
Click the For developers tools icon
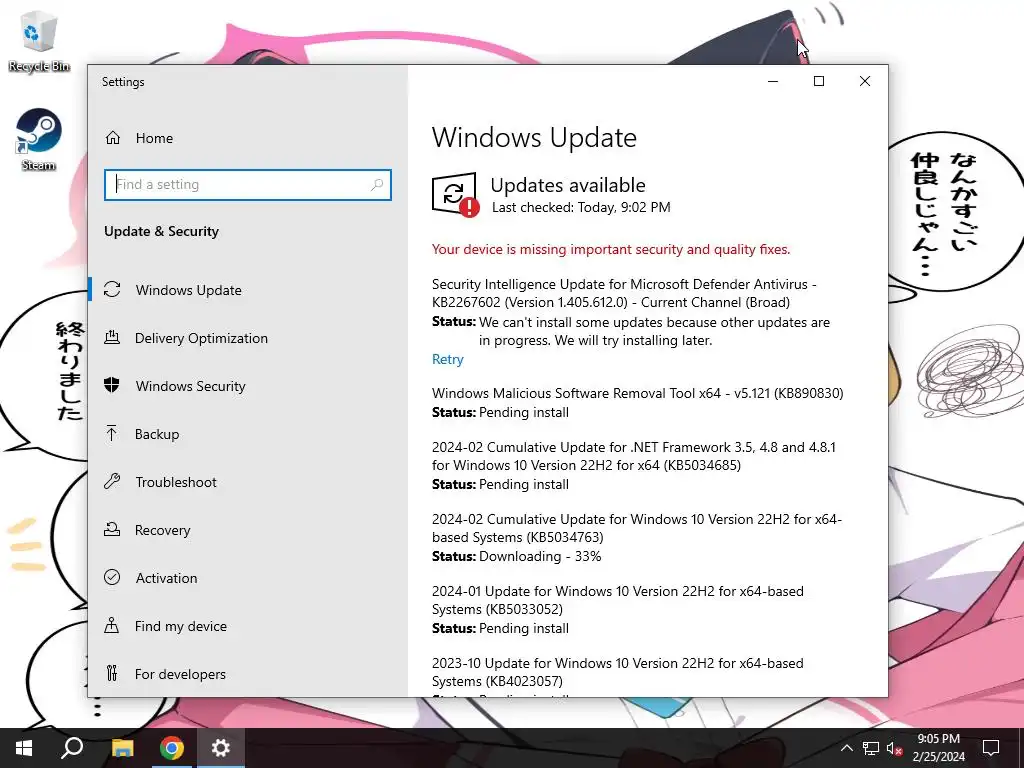point(112,673)
